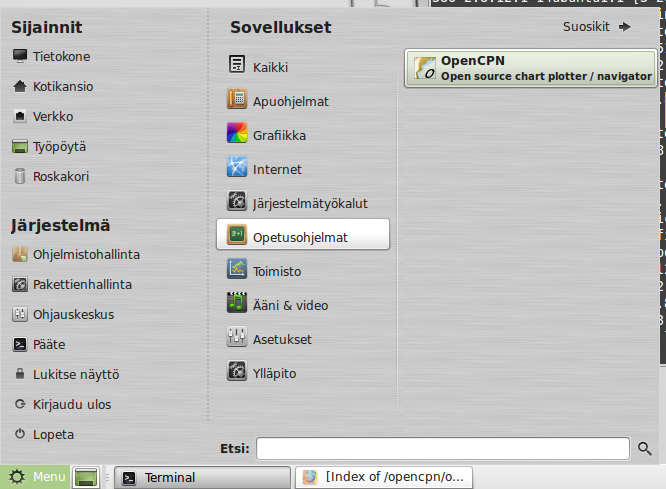Click the Pääte label
Viewport: 666px width, 489px height.
(x=49, y=345)
